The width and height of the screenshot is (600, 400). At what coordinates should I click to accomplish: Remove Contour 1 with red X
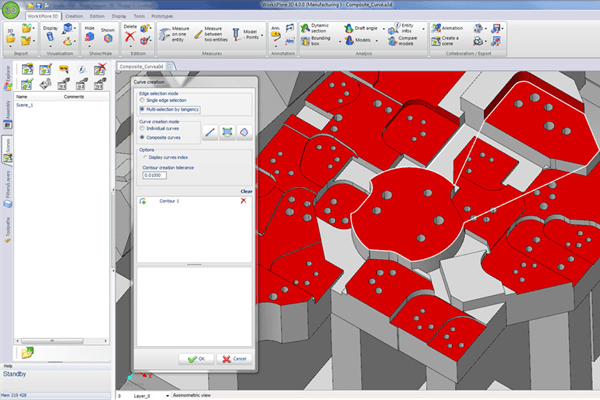point(243,201)
